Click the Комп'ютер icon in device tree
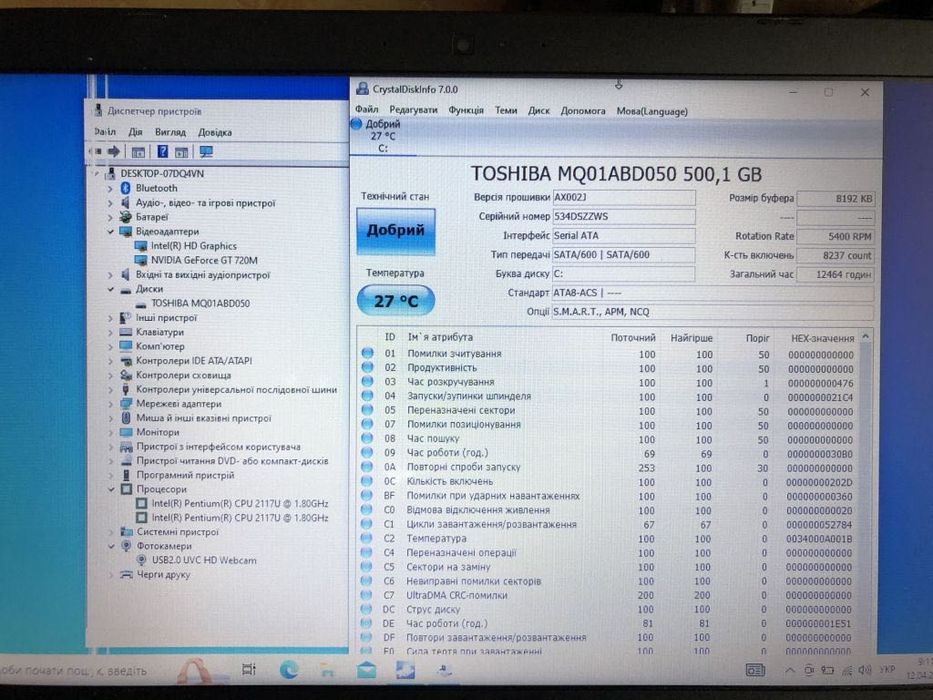This screenshot has width=933, height=700. click(126, 346)
